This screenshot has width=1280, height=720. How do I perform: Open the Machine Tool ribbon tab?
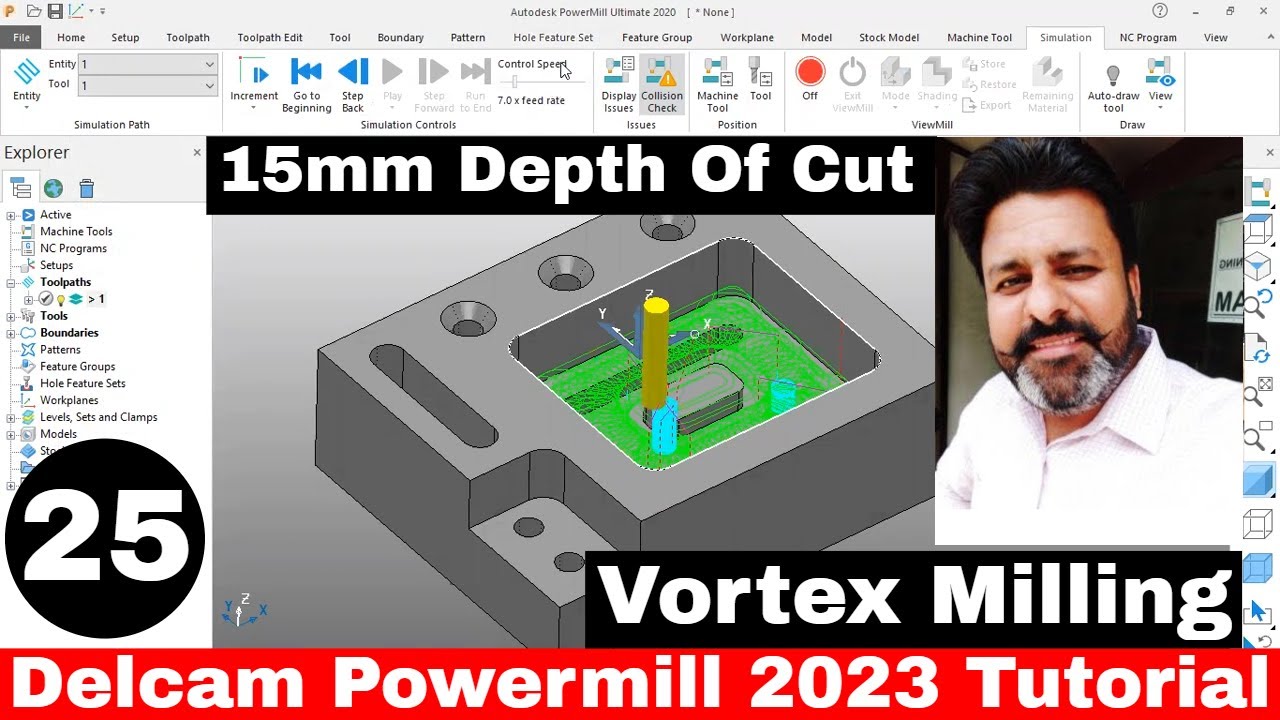(979, 38)
